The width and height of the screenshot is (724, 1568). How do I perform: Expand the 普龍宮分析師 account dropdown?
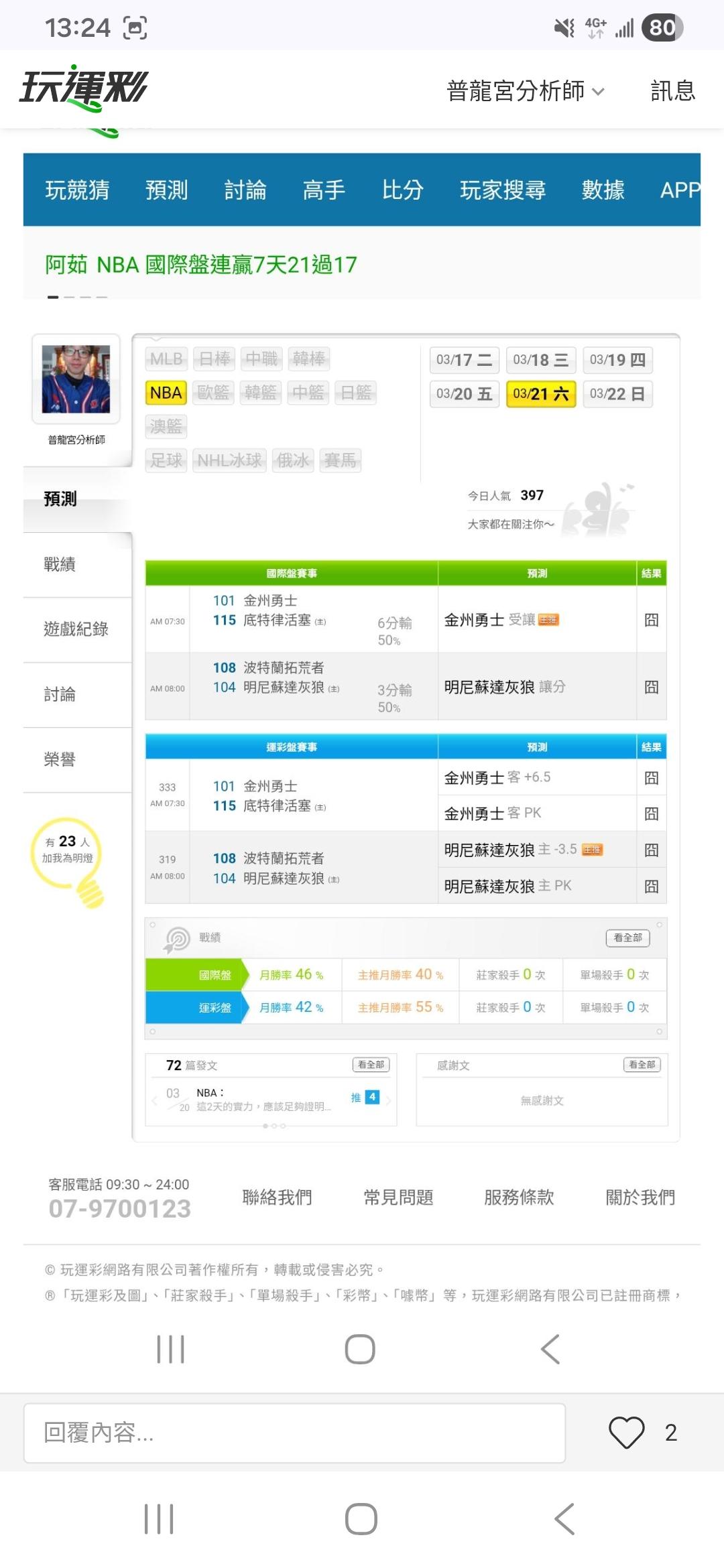(526, 90)
